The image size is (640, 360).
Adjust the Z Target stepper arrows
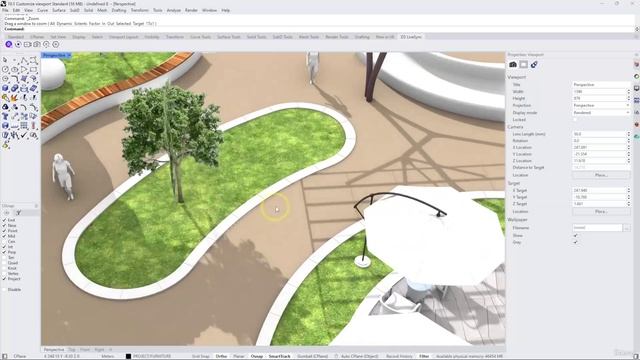[629, 204]
